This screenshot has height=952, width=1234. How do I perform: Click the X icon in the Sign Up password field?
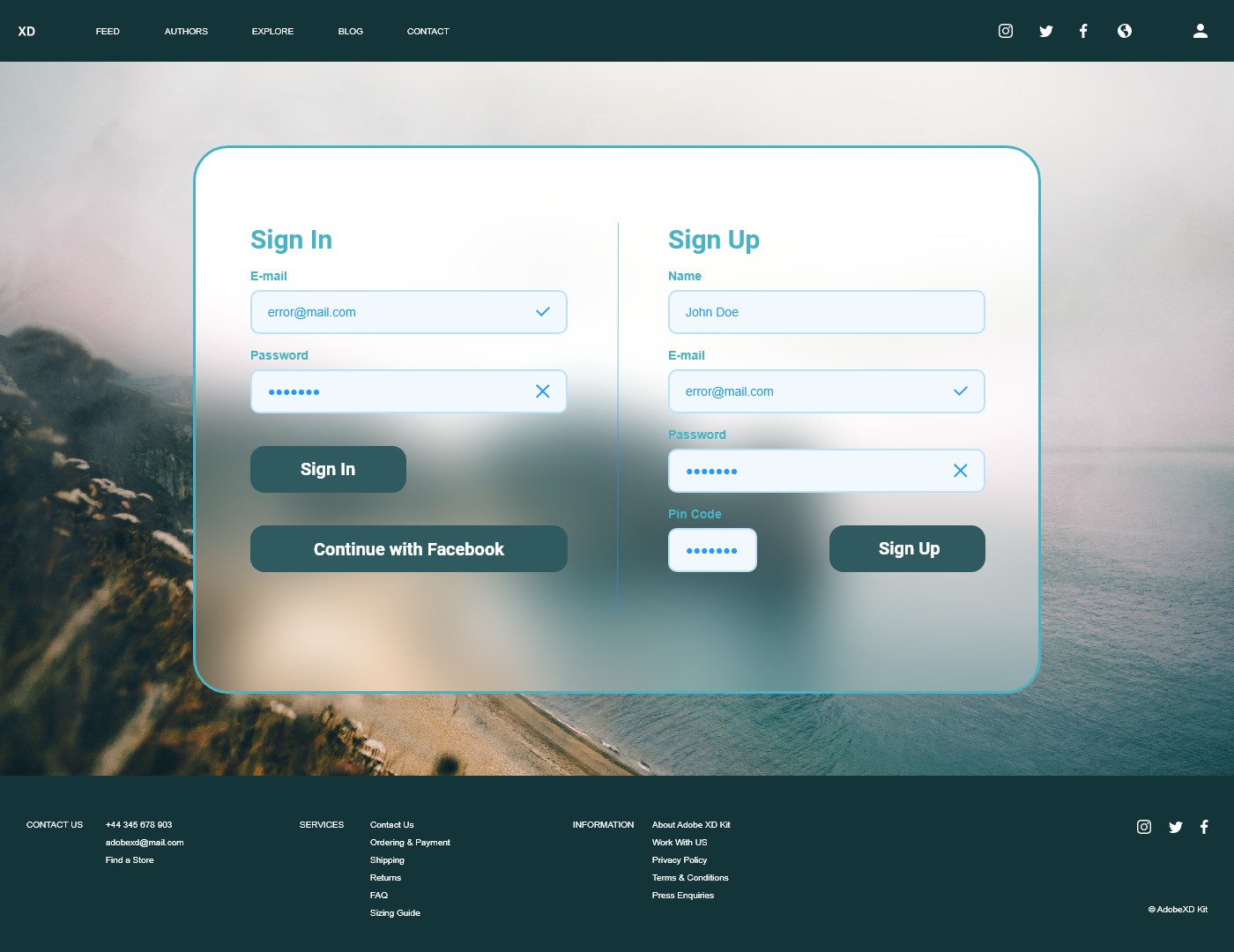[961, 471]
